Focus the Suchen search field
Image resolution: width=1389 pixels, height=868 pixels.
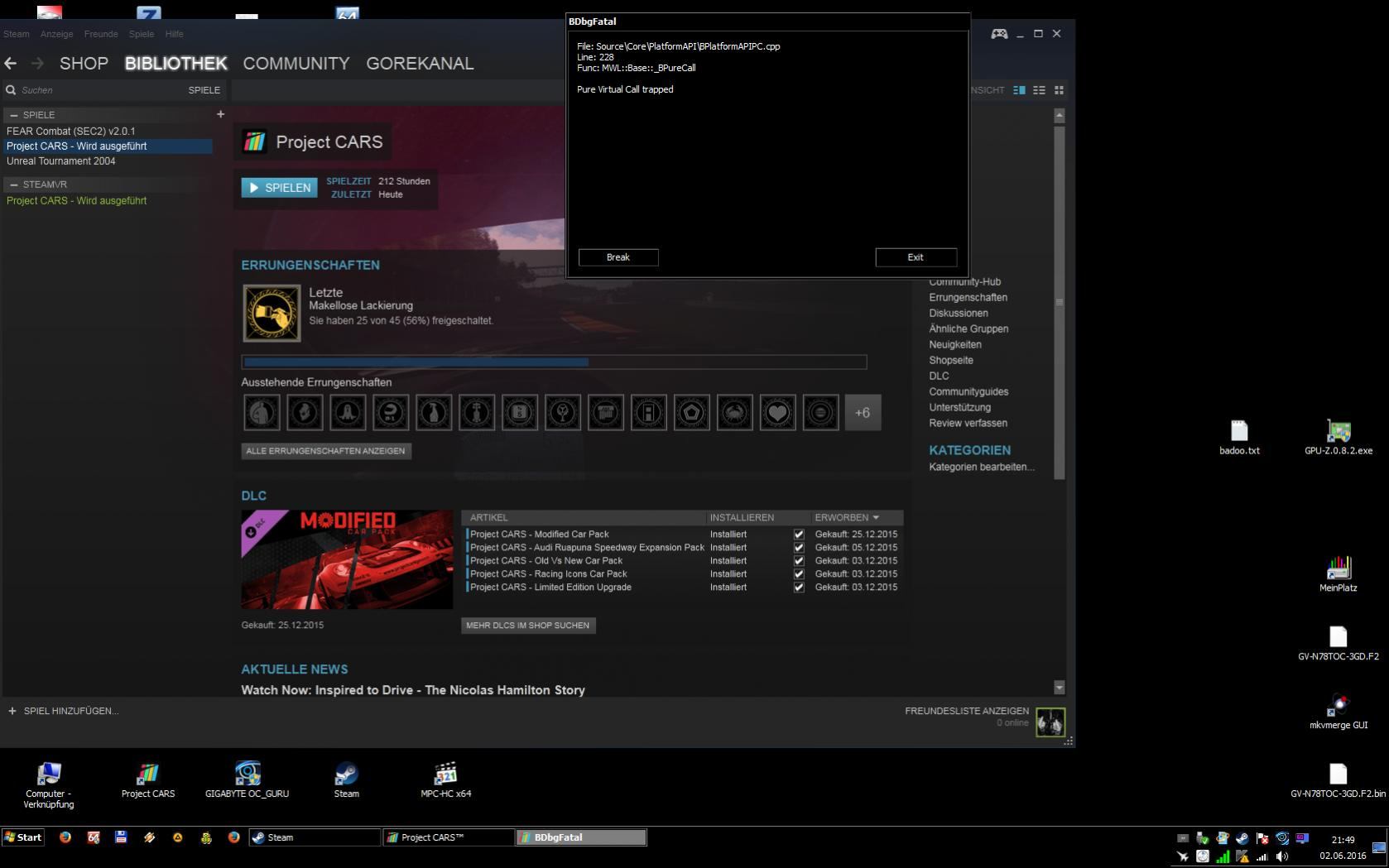(x=95, y=90)
